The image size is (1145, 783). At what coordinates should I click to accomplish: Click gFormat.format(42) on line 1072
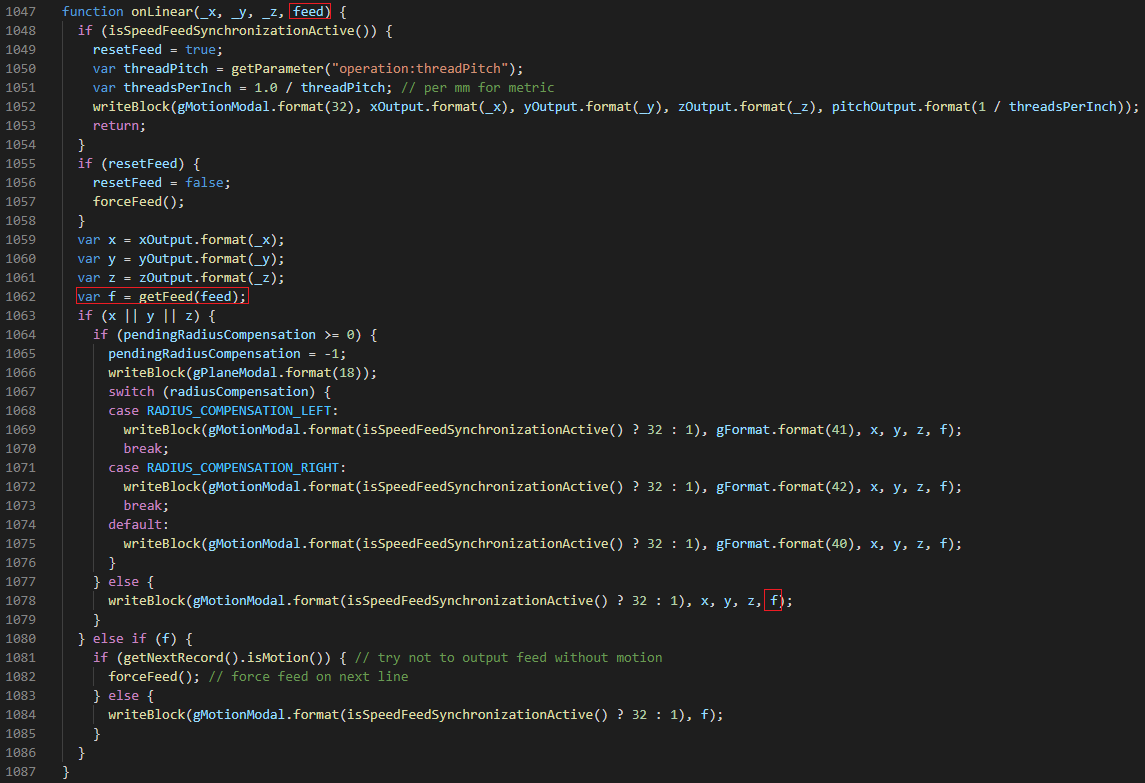[x=785, y=486]
